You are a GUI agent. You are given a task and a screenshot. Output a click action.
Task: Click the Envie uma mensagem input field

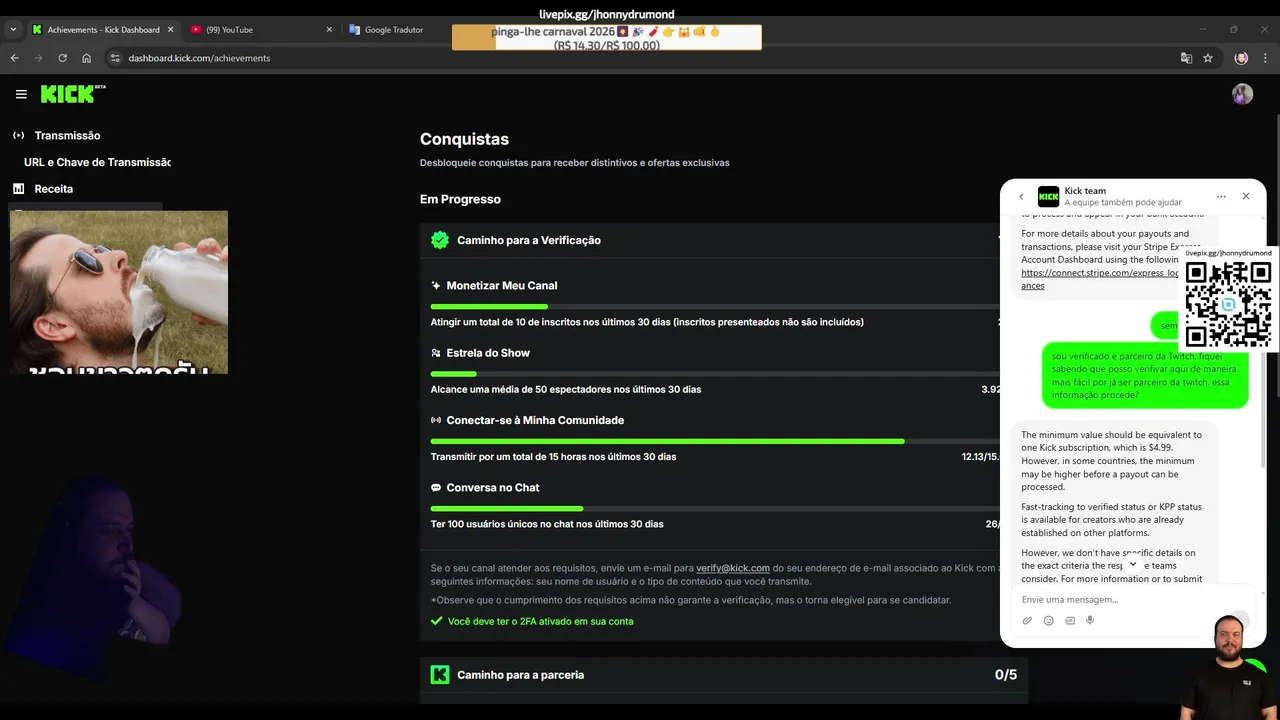[1130, 599]
